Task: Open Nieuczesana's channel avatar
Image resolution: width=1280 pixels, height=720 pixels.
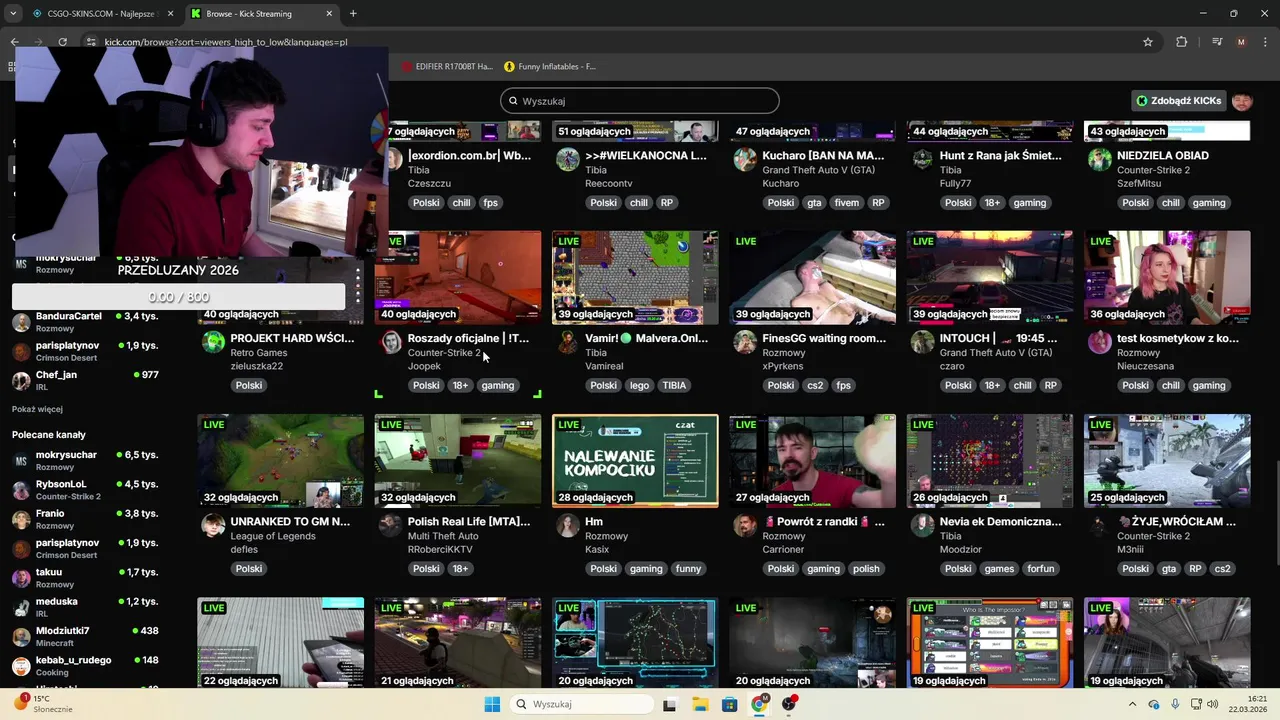Action: click(x=1100, y=343)
